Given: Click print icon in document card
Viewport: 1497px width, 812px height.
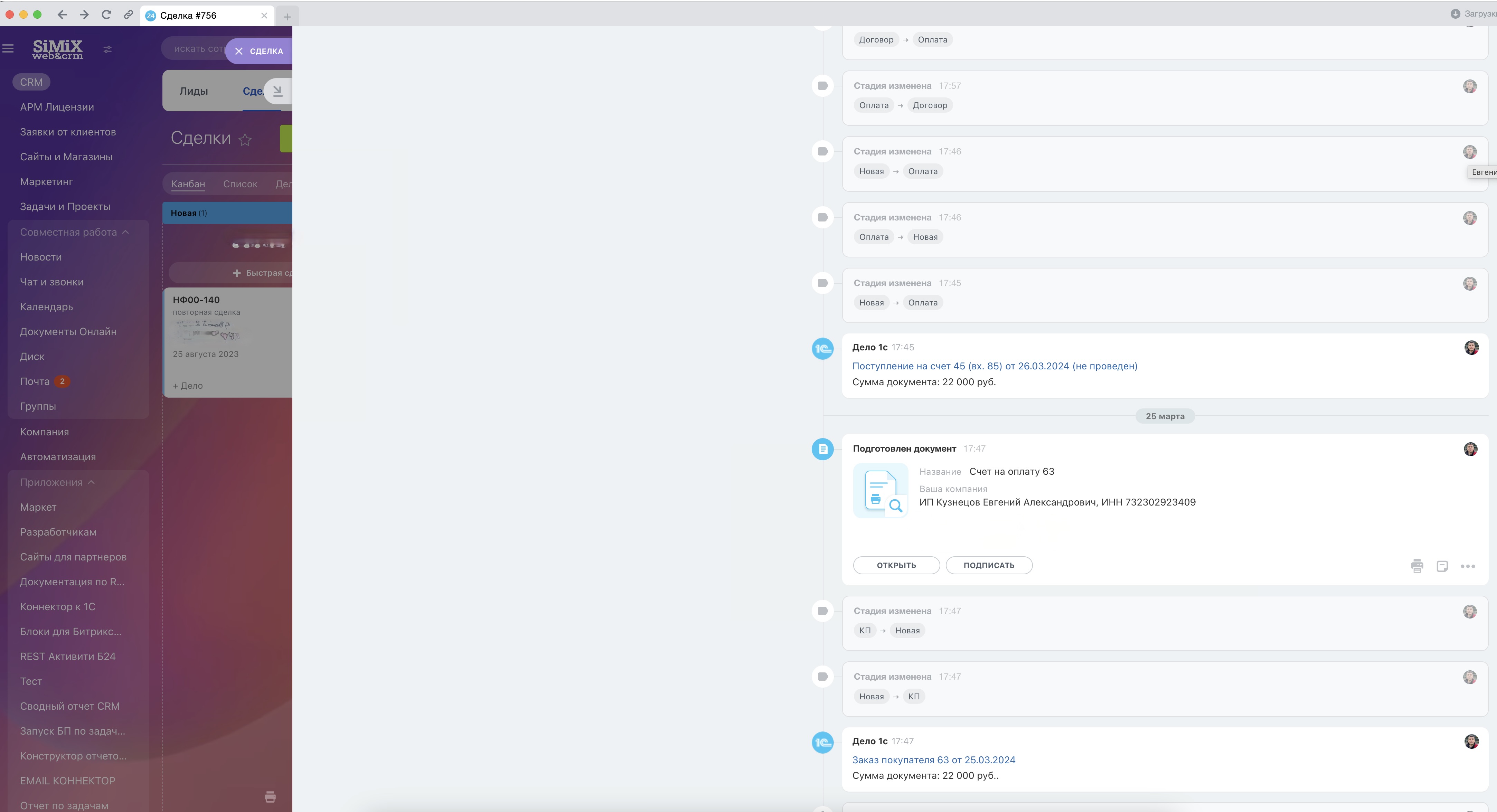Looking at the screenshot, I should click(x=1417, y=566).
